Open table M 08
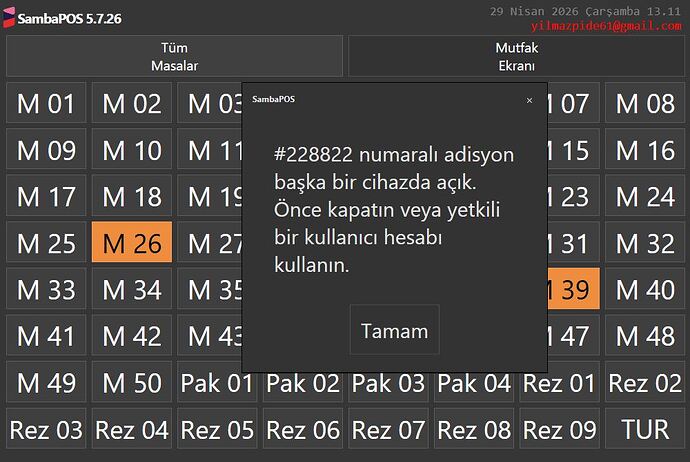Image resolution: width=690 pixels, height=462 pixels. tap(645, 104)
